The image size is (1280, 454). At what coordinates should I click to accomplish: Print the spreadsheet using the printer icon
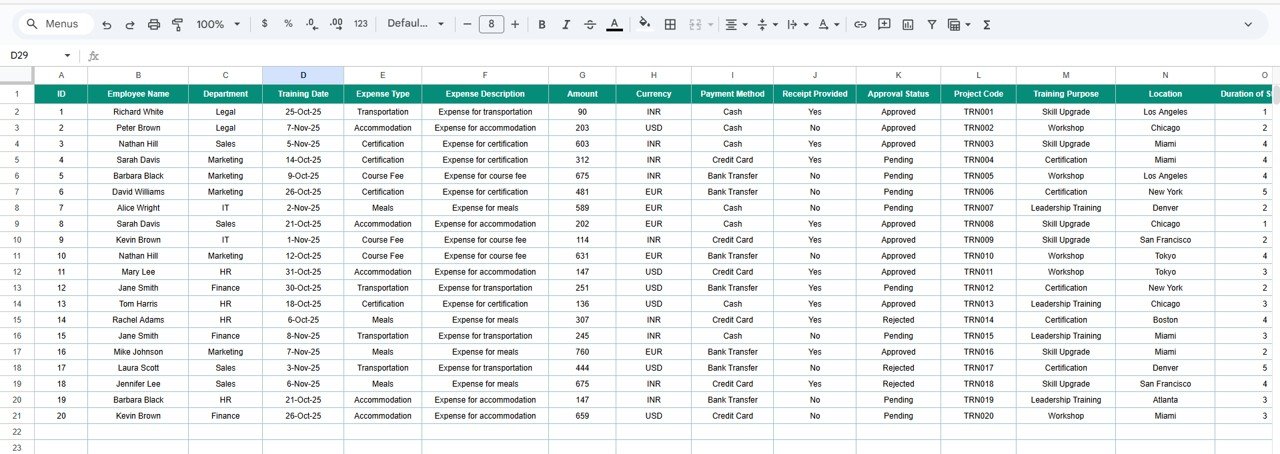[x=154, y=24]
